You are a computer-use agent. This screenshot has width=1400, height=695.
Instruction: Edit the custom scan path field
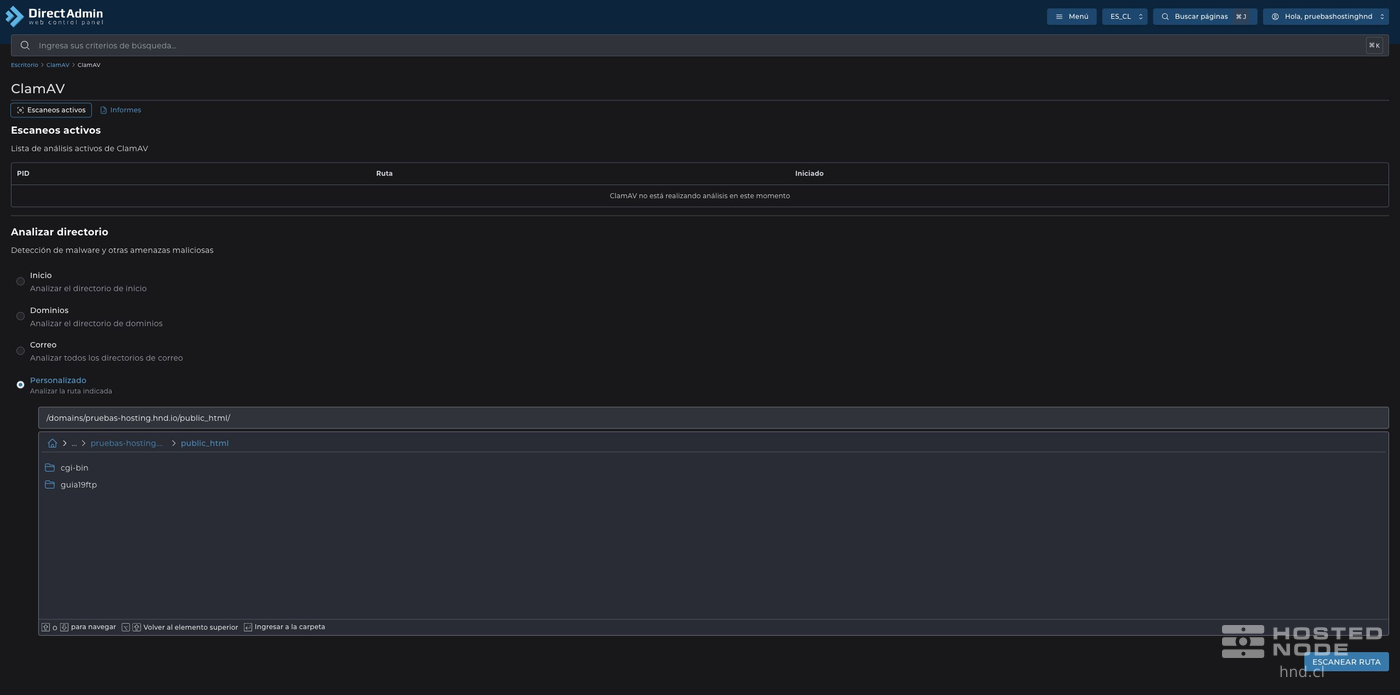coord(713,418)
